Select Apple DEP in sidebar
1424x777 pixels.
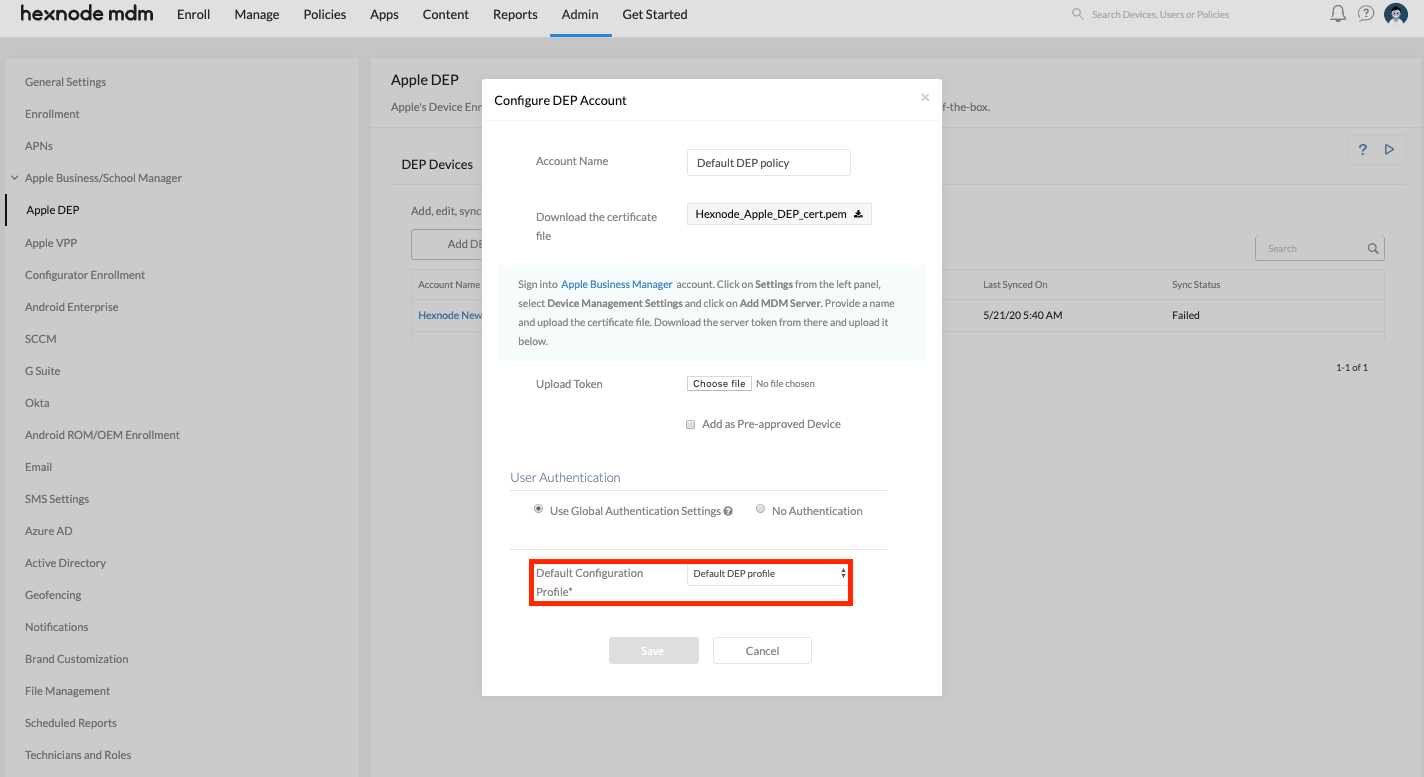(x=52, y=210)
